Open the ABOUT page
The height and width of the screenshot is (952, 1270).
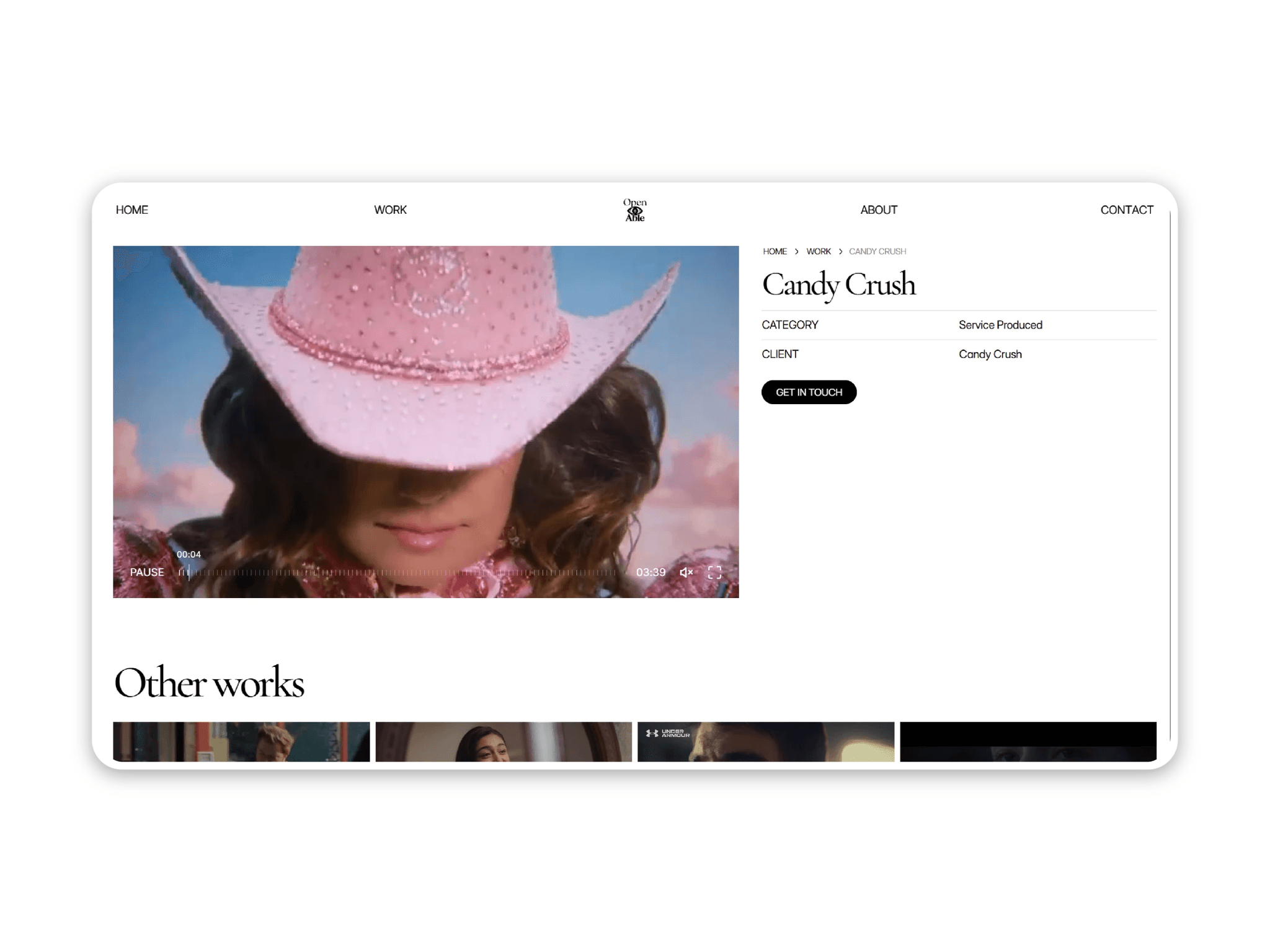pyautogui.click(x=879, y=210)
